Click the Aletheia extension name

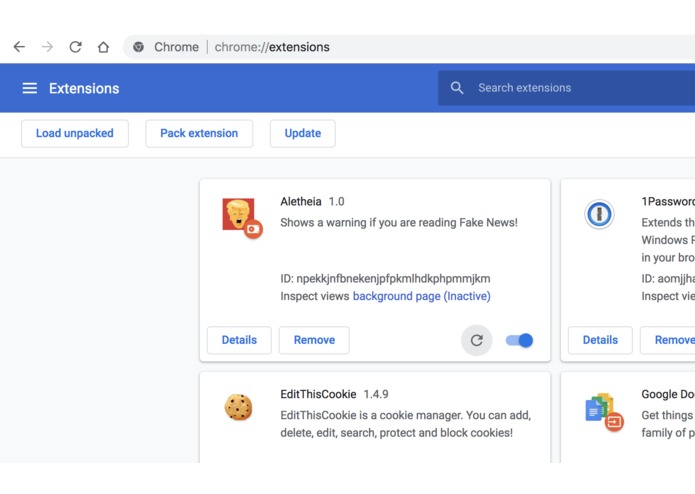tap(301, 202)
